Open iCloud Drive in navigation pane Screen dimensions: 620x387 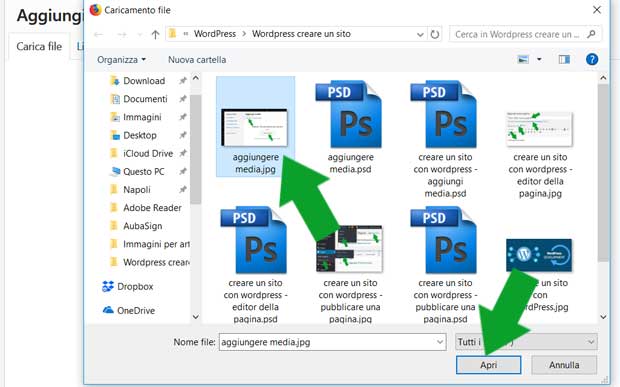pyautogui.click(x=148, y=153)
